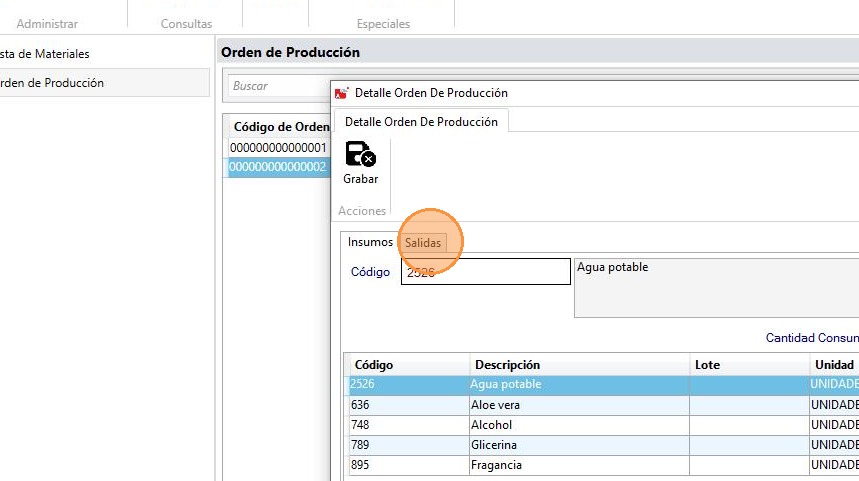
Task: Click the Unidad column header
Action: point(834,365)
